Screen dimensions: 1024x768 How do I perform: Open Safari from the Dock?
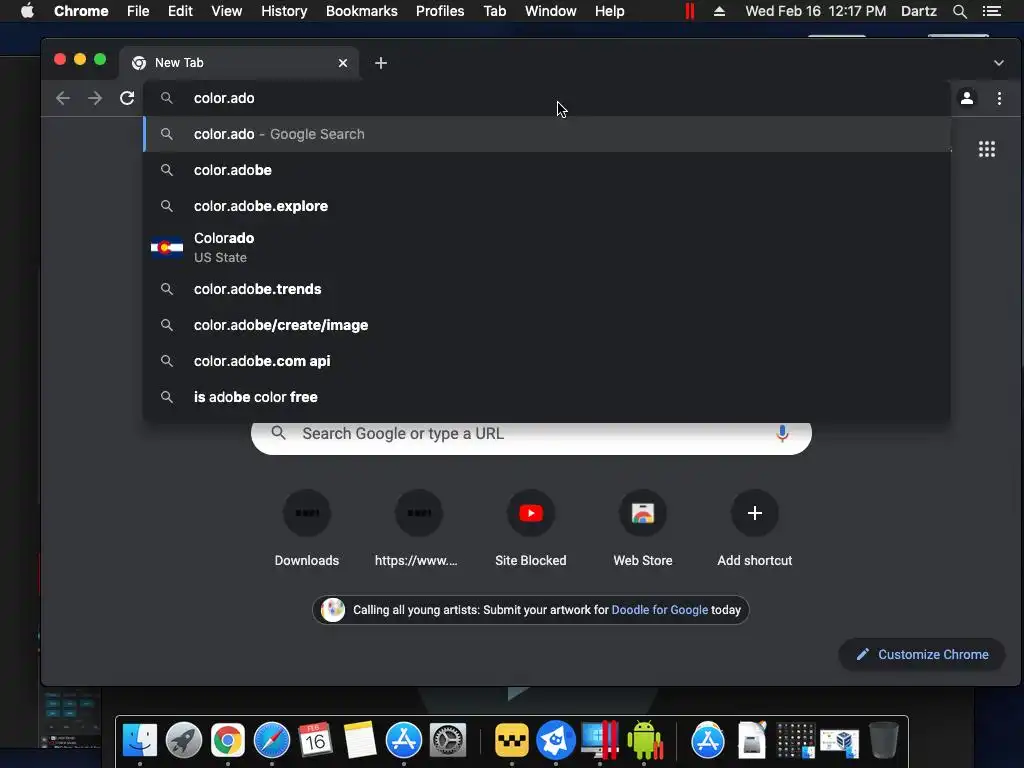point(272,741)
